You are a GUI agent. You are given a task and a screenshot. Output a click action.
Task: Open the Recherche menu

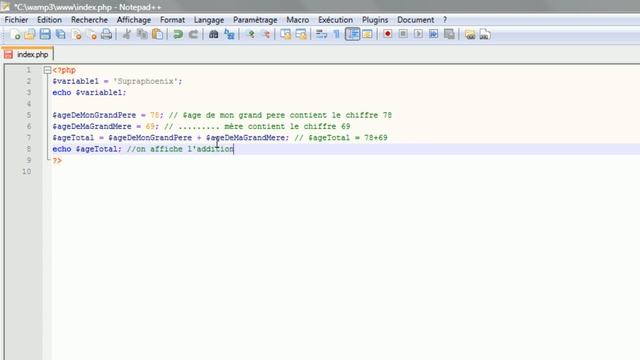[89, 20]
